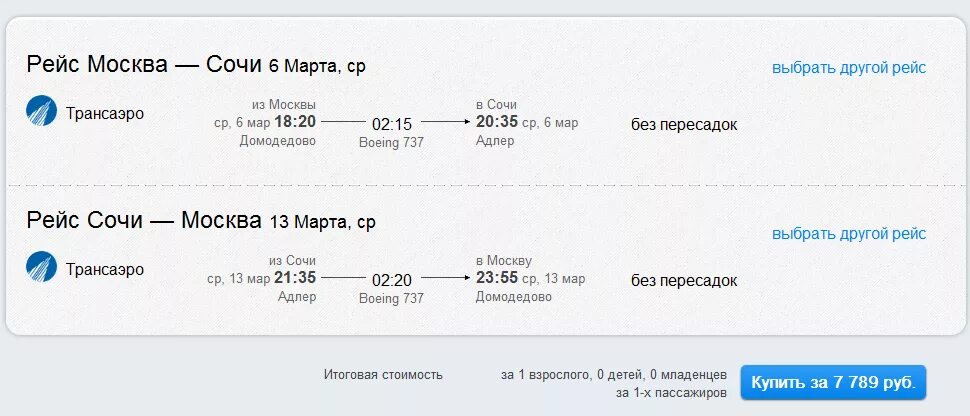
Task: Click the Итоговая стоимость label
Action: click(384, 375)
